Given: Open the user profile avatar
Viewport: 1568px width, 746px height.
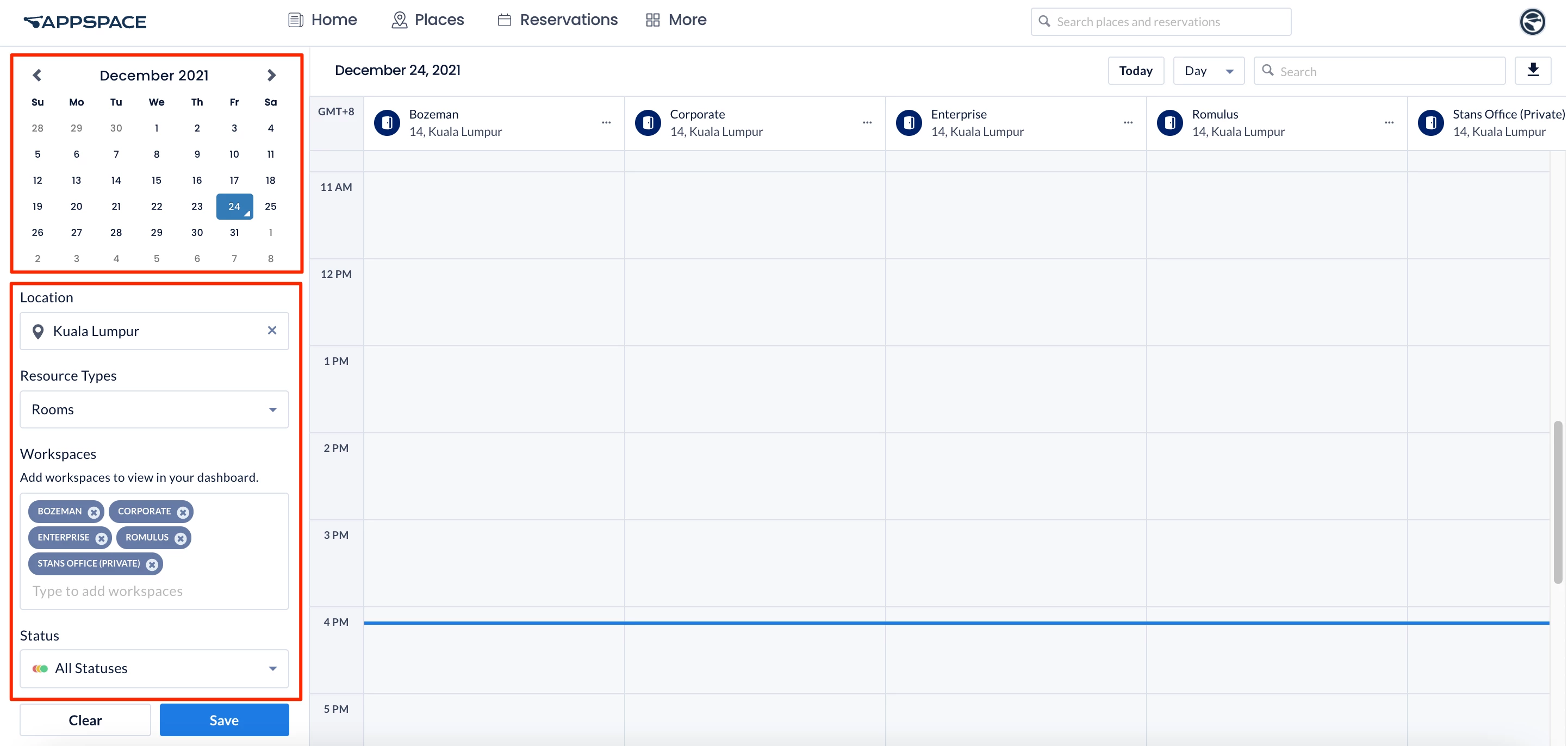Looking at the screenshot, I should pyautogui.click(x=1532, y=22).
